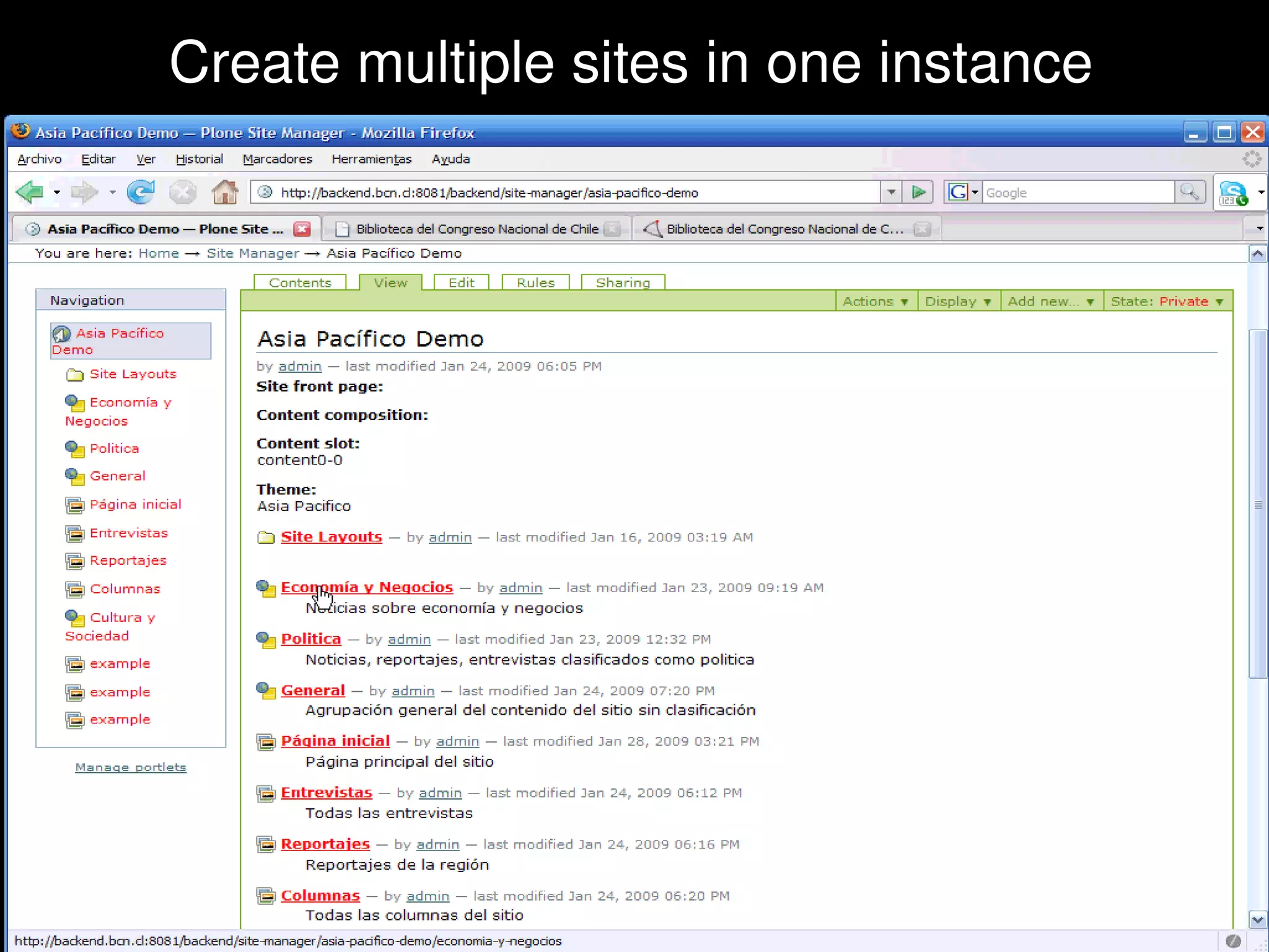This screenshot has width=1269, height=952.
Task: Click the icon beside Entrevistas in content listing
Action: tap(266, 793)
